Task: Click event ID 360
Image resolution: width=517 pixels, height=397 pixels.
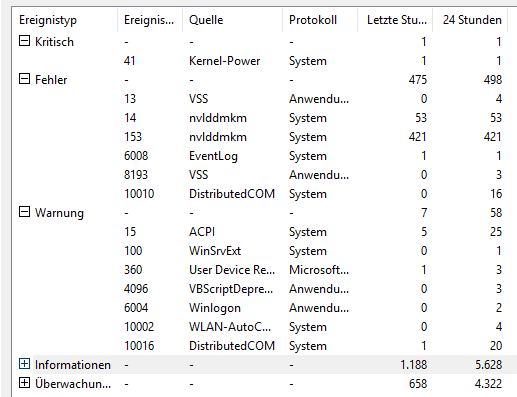Action: coord(133,270)
